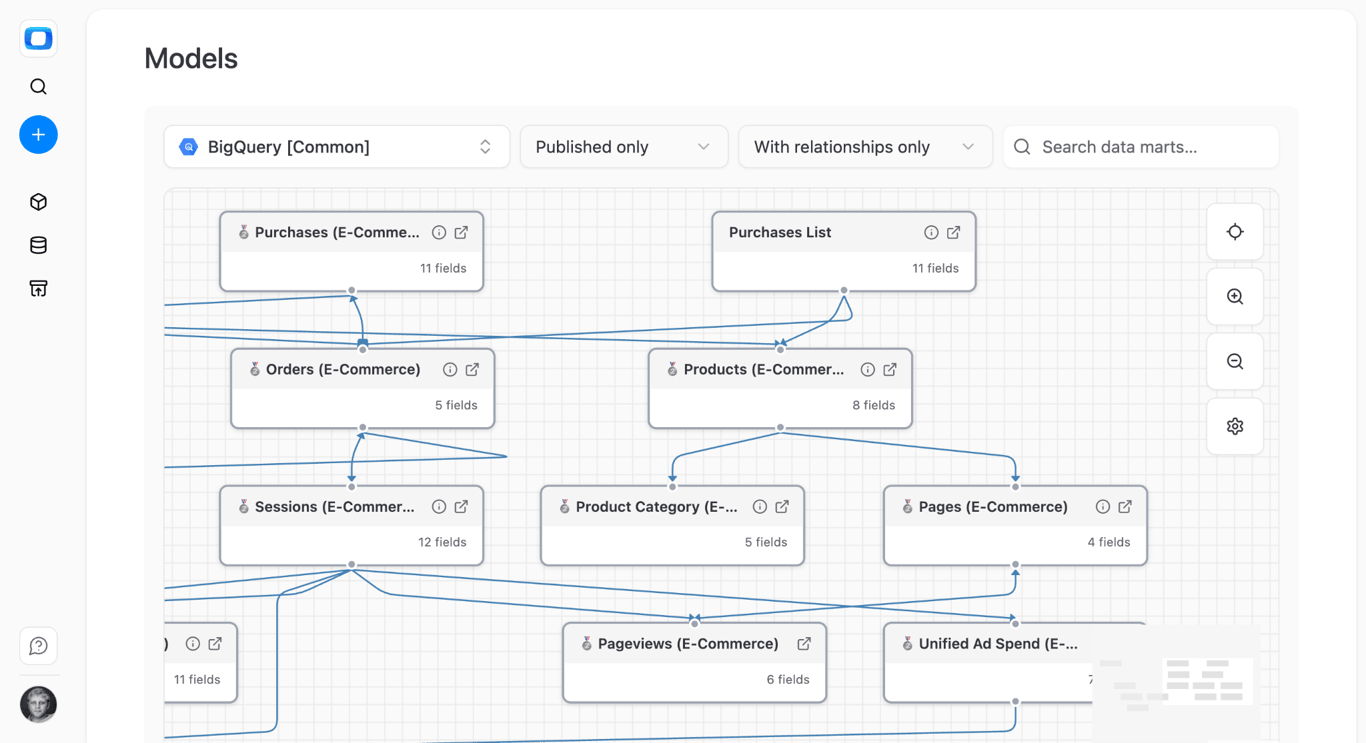Click "12 fields" on the Sessions node
Viewport: 1366px width, 743px height.
pyautogui.click(x=442, y=542)
